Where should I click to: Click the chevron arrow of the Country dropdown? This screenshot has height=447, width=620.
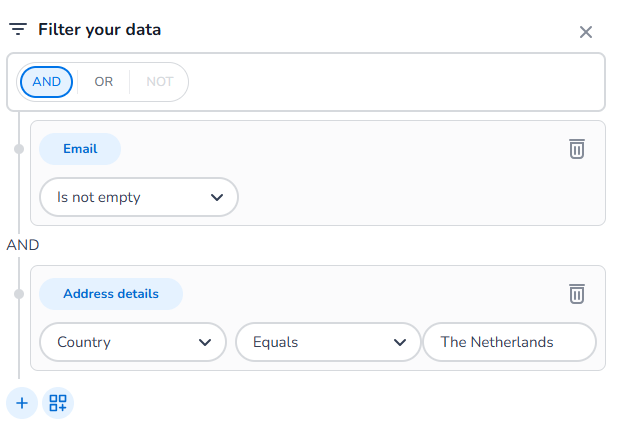point(205,342)
